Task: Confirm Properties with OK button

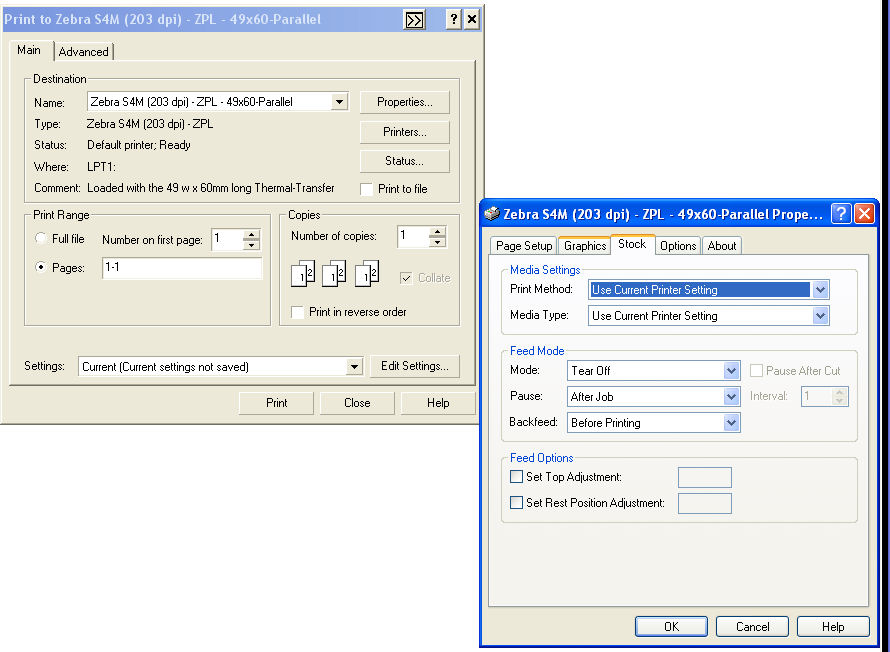Action: tap(671, 626)
